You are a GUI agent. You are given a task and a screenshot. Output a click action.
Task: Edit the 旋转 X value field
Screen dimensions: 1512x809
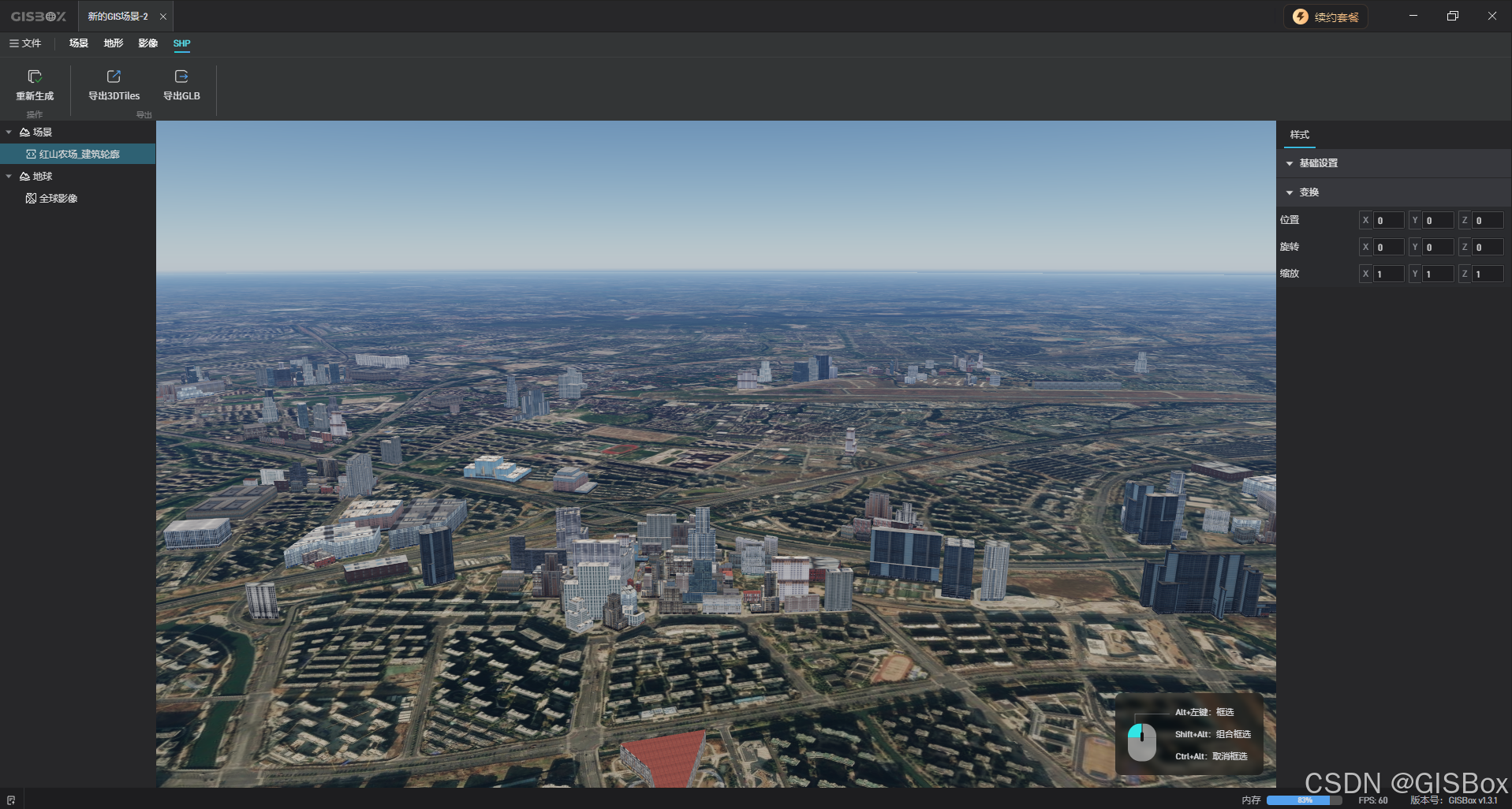click(1389, 248)
